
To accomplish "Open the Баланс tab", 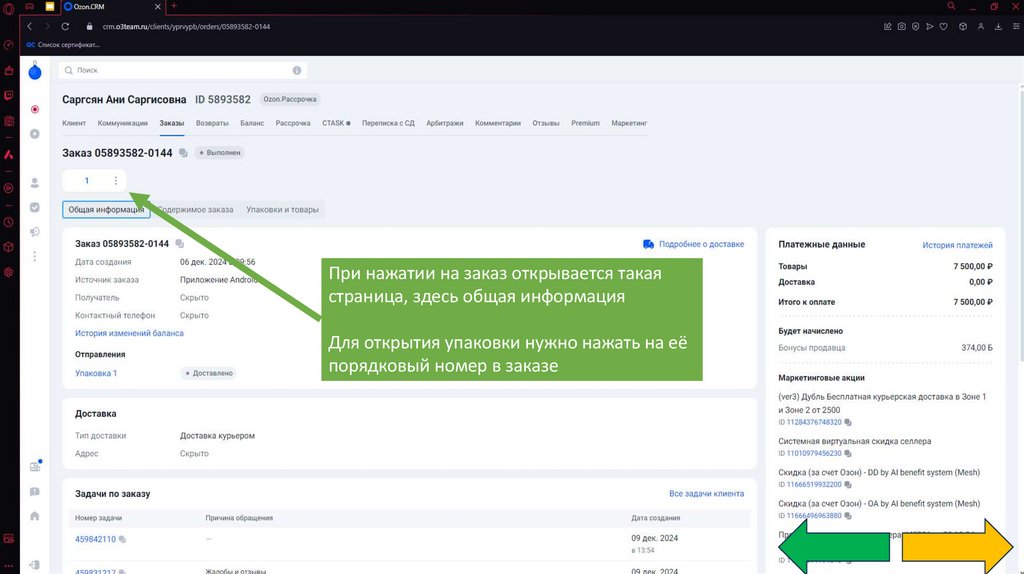I will (252, 123).
